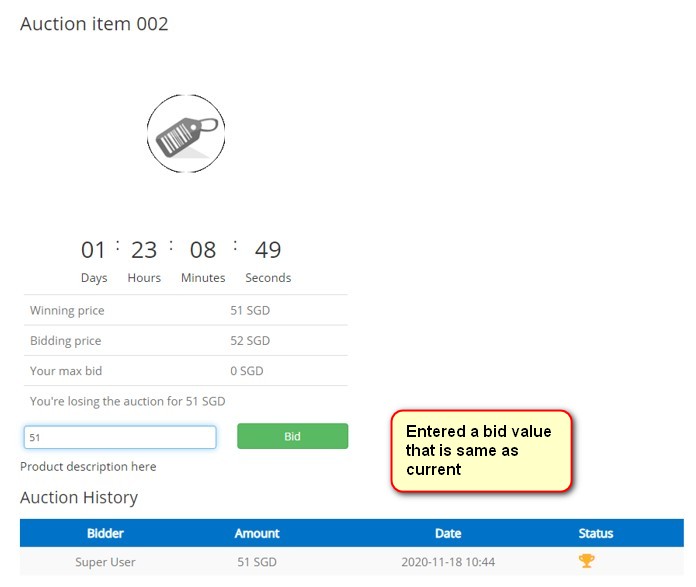This screenshot has height=587, width=696.
Task: Click the bid amount input field
Action: (x=120, y=437)
